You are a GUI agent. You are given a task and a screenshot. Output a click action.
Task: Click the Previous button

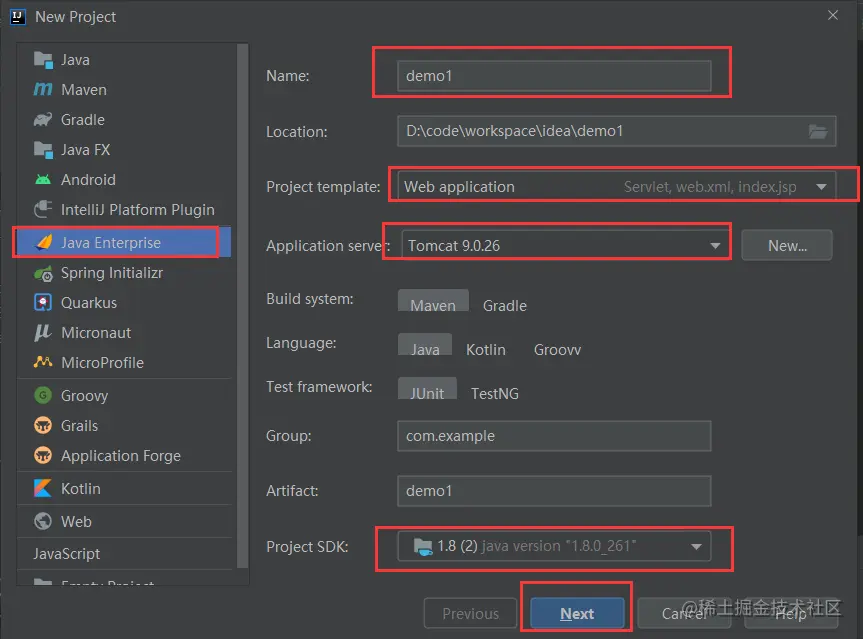(x=470, y=613)
